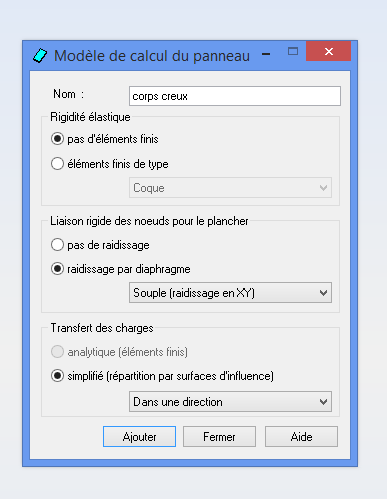Image resolution: width=387 pixels, height=499 pixels.
Task: Close the dialog with the red X
Action: coord(329,51)
